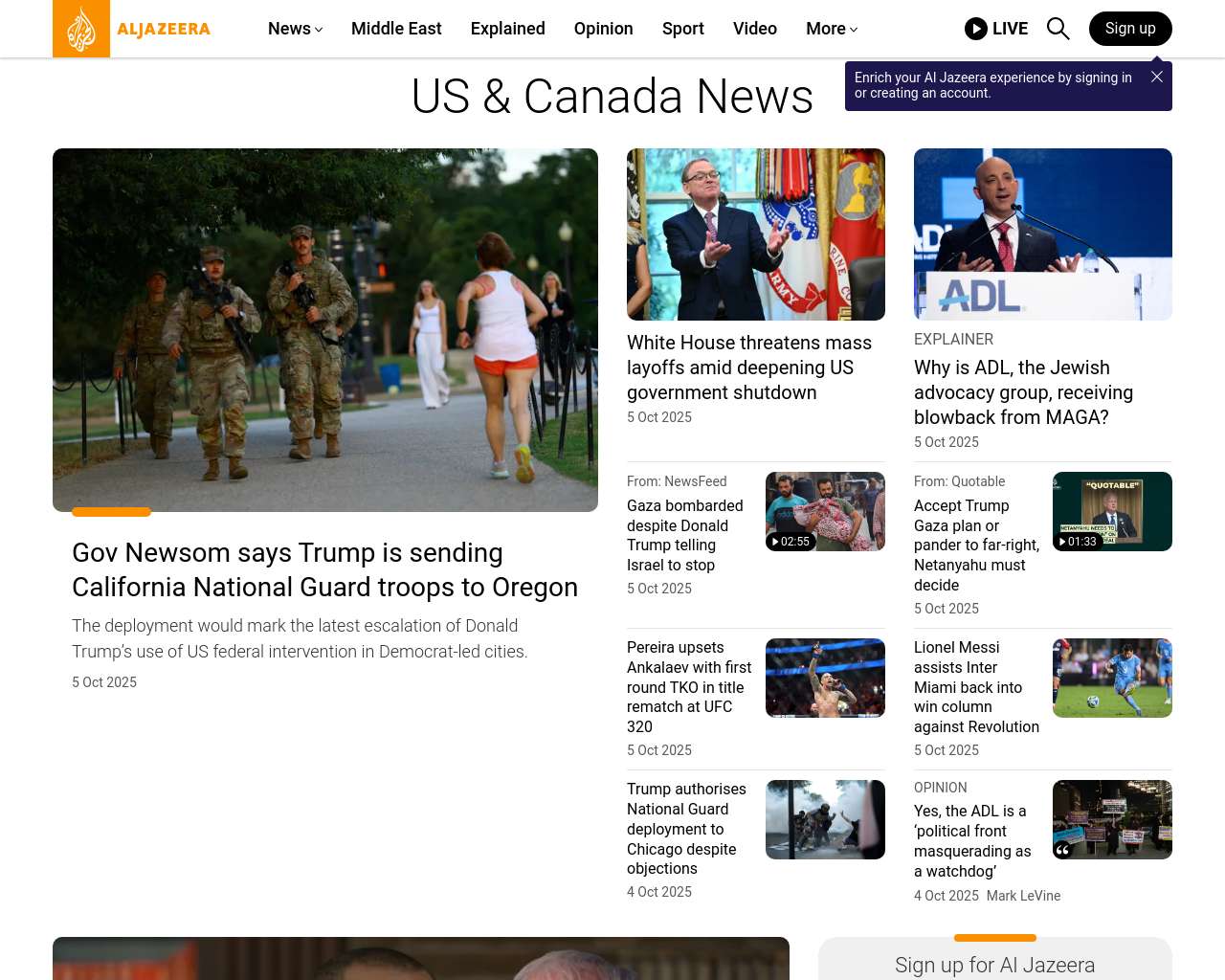Click the UFC 320 fighter thumbnail

[824, 678]
